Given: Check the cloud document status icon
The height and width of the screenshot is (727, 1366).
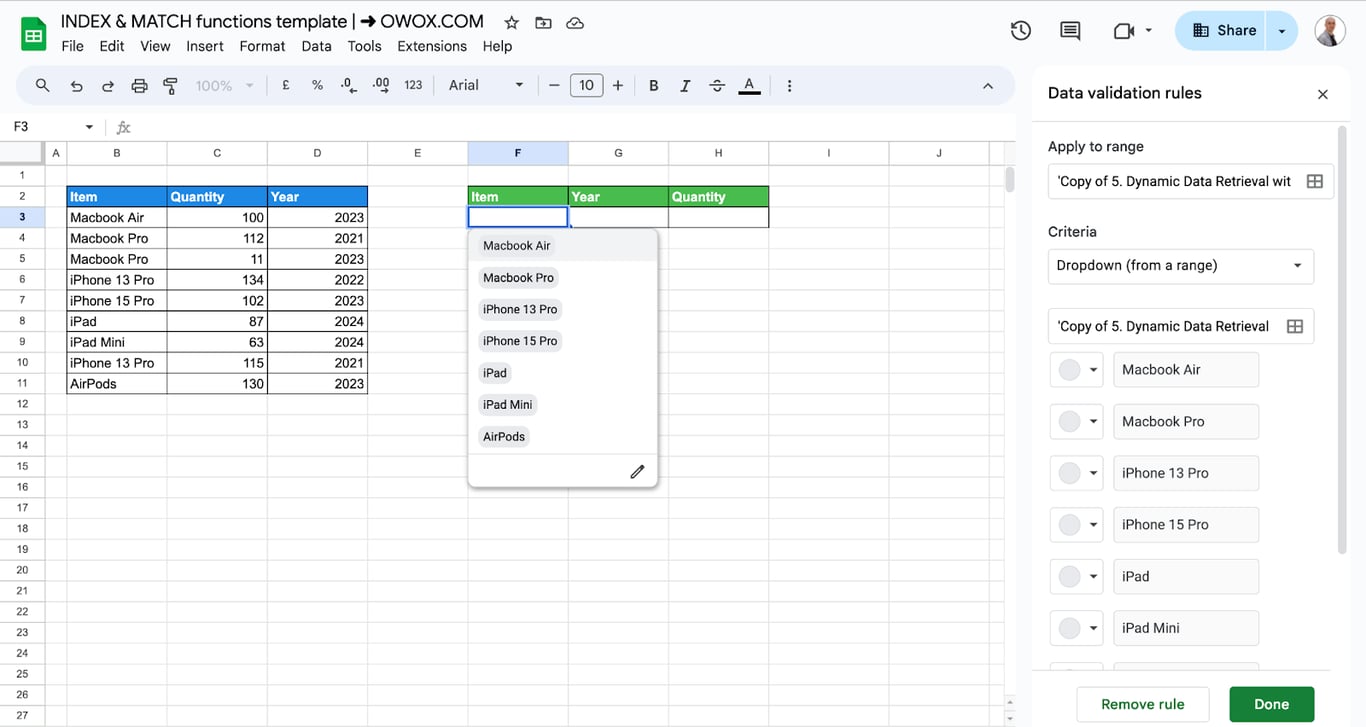Looking at the screenshot, I should [x=575, y=22].
